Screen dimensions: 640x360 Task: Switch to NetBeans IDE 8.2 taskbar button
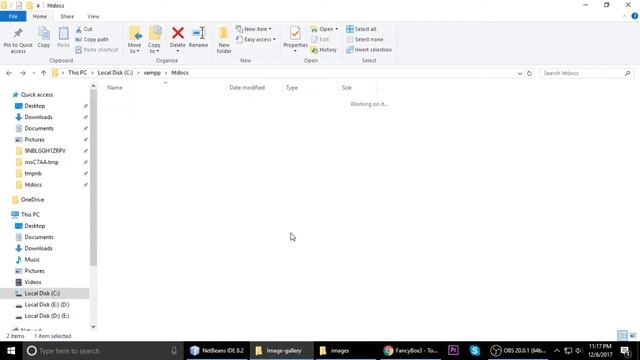pyautogui.click(x=218, y=351)
